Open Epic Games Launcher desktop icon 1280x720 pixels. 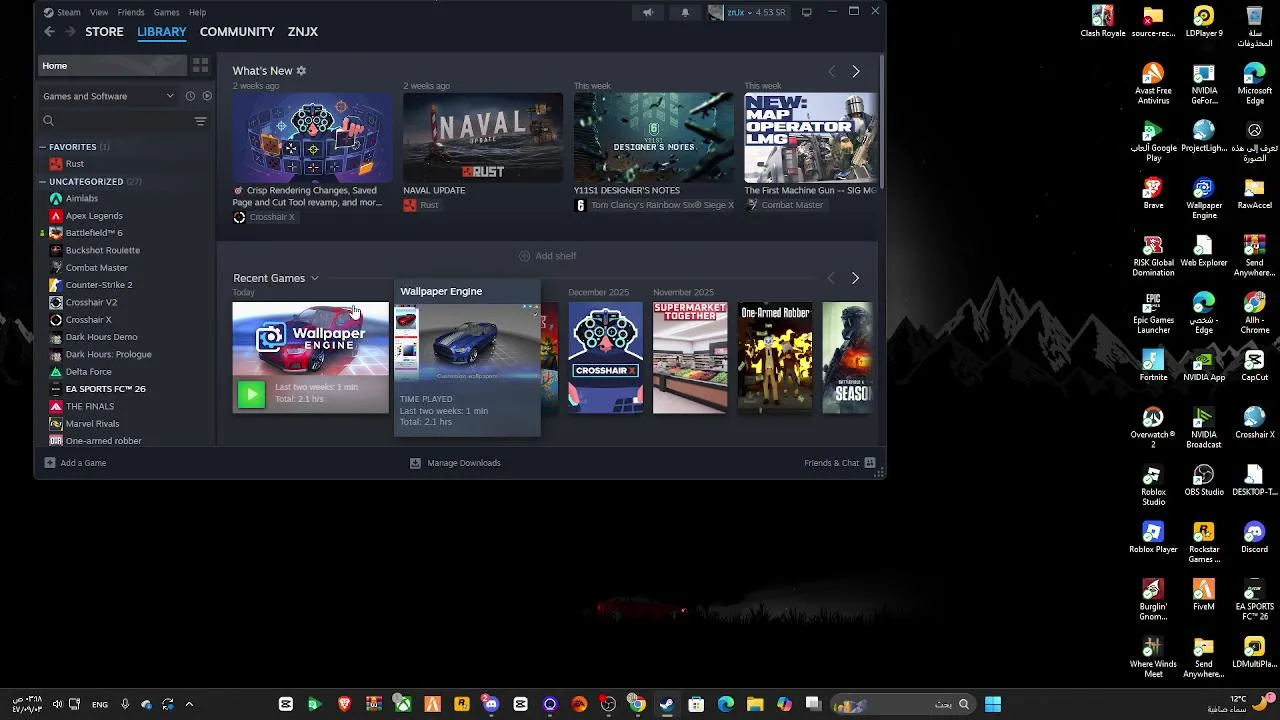pyautogui.click(x=1153, y=314)
